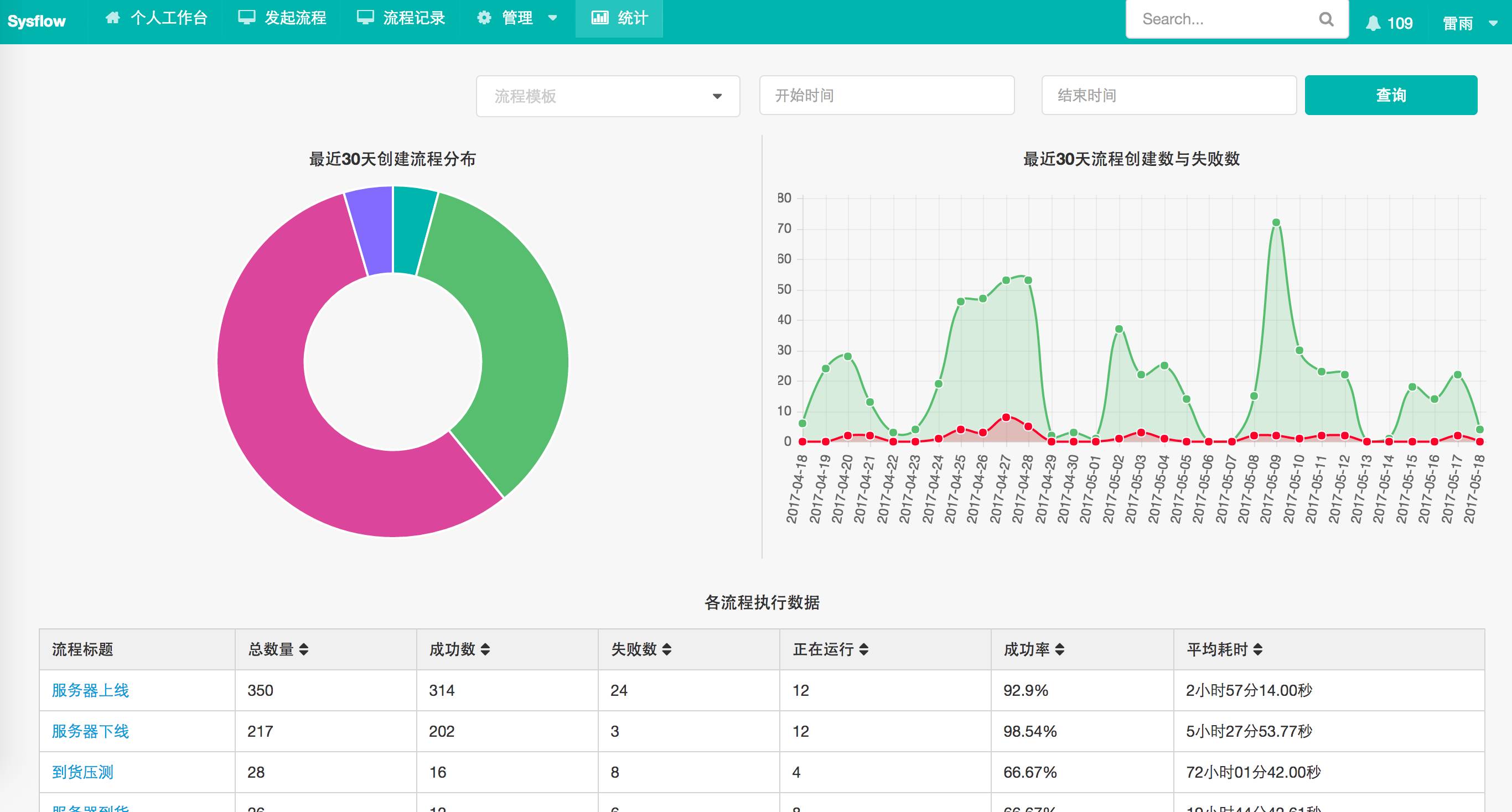Viewport: 1512px width, 812px height.
Task: Click the 开始时间 date field
Action: tap(886, 95)
